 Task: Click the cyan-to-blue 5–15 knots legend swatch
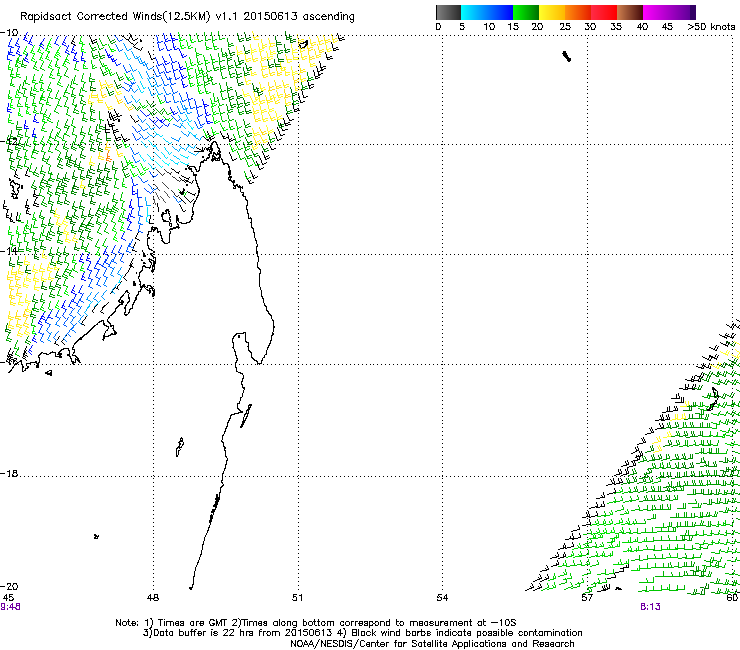pyautogui.click(x=487, y=12)
